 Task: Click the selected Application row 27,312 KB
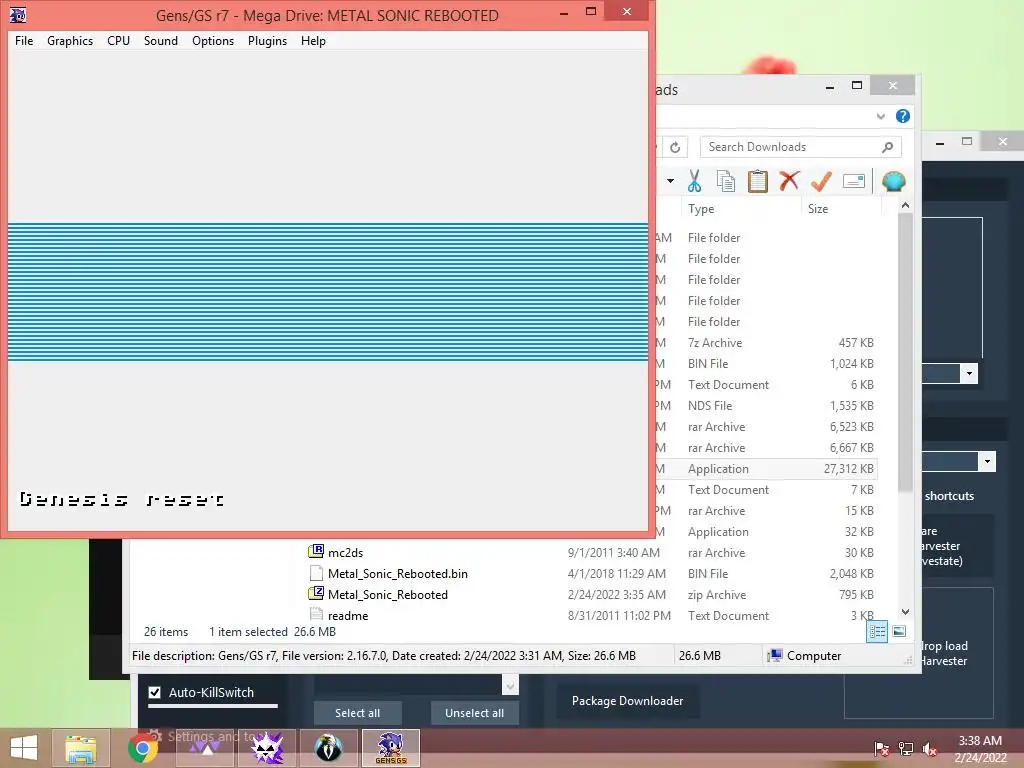pos(766,469)
